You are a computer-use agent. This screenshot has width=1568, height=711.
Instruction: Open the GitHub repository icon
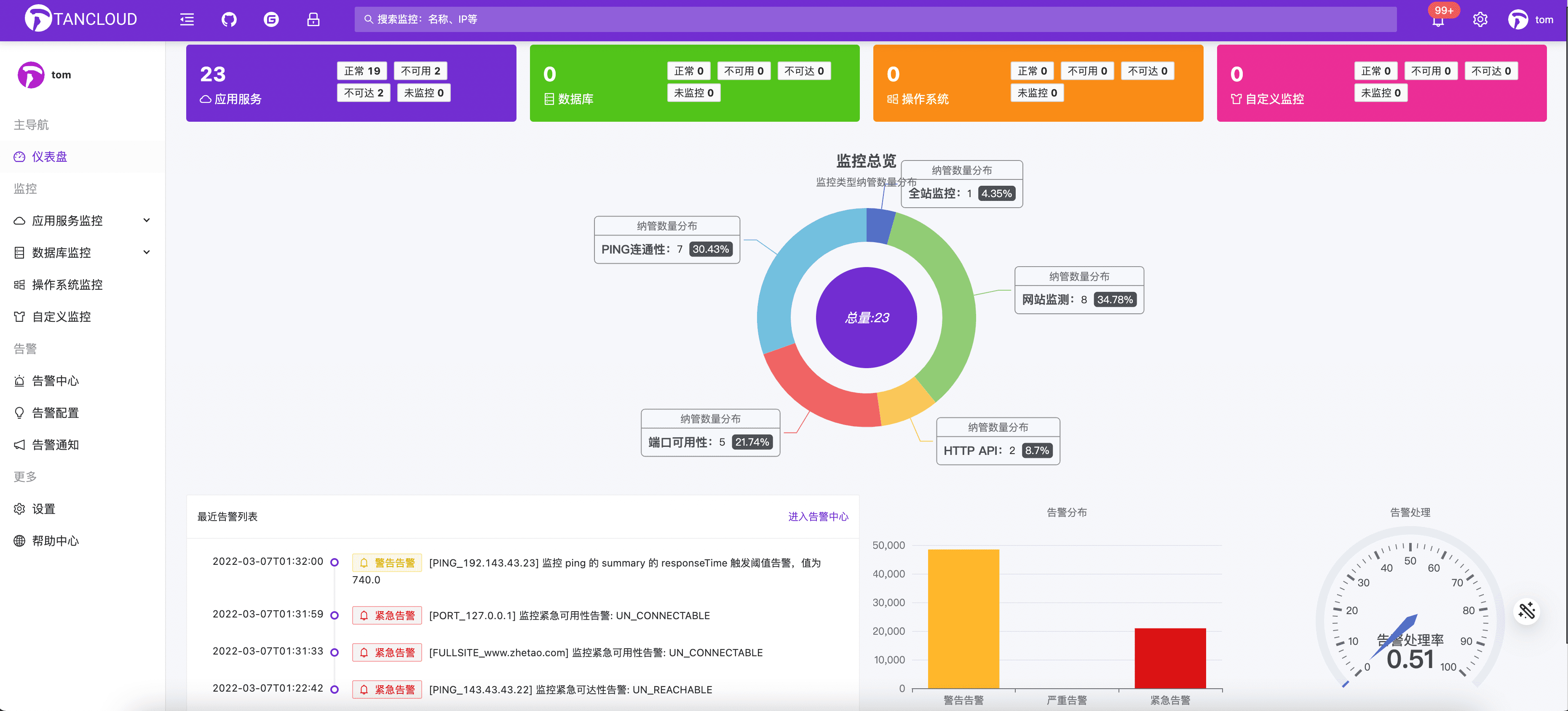pyautogui.click(x=229, y=19)
